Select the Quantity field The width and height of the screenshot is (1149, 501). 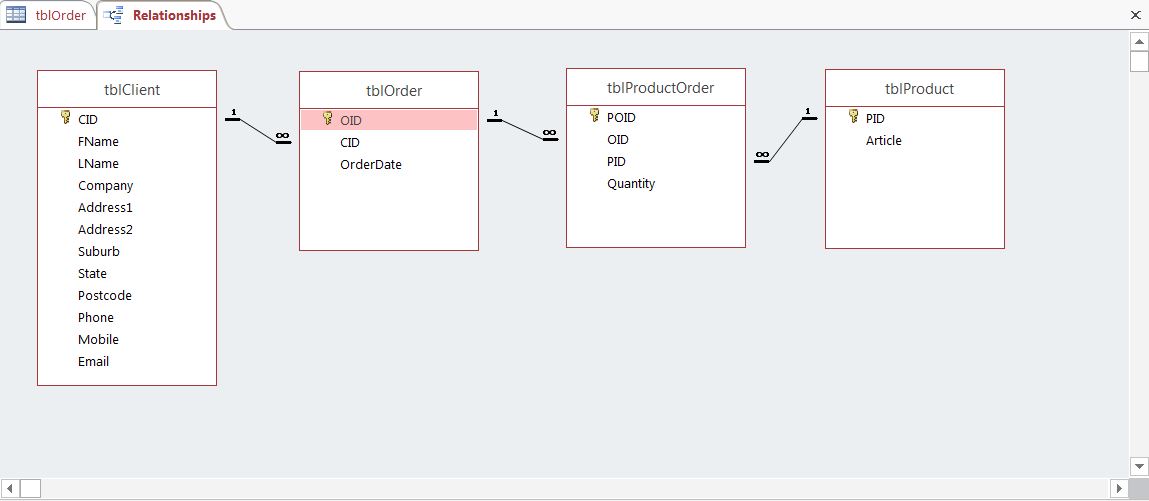point(631,183)
